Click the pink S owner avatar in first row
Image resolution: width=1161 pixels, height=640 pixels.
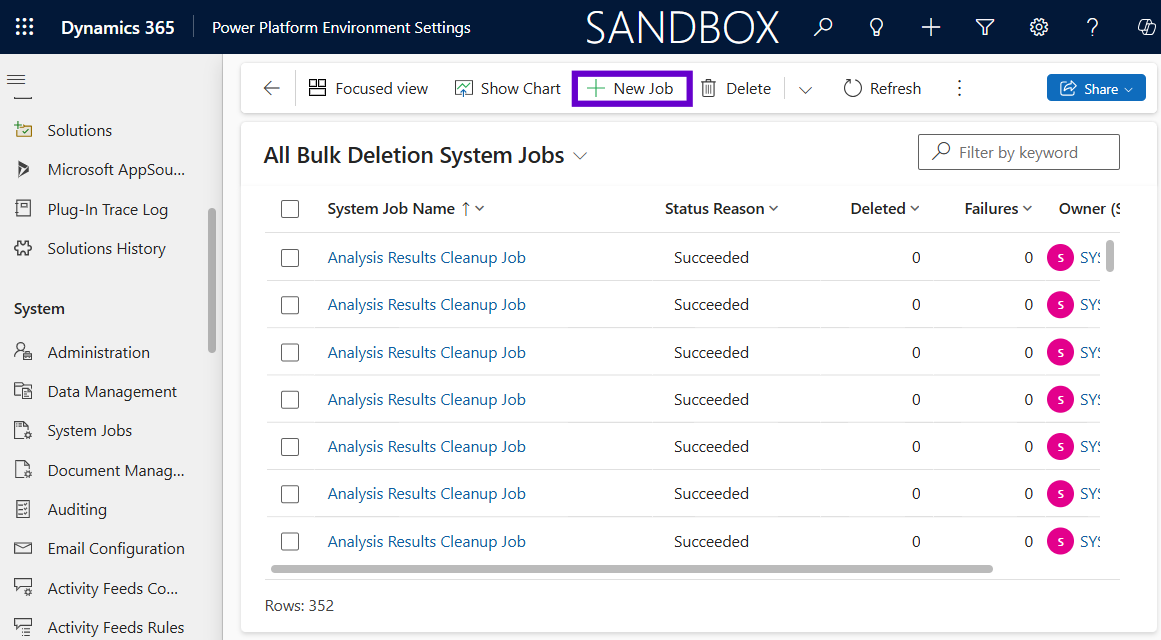(1060, 258)
